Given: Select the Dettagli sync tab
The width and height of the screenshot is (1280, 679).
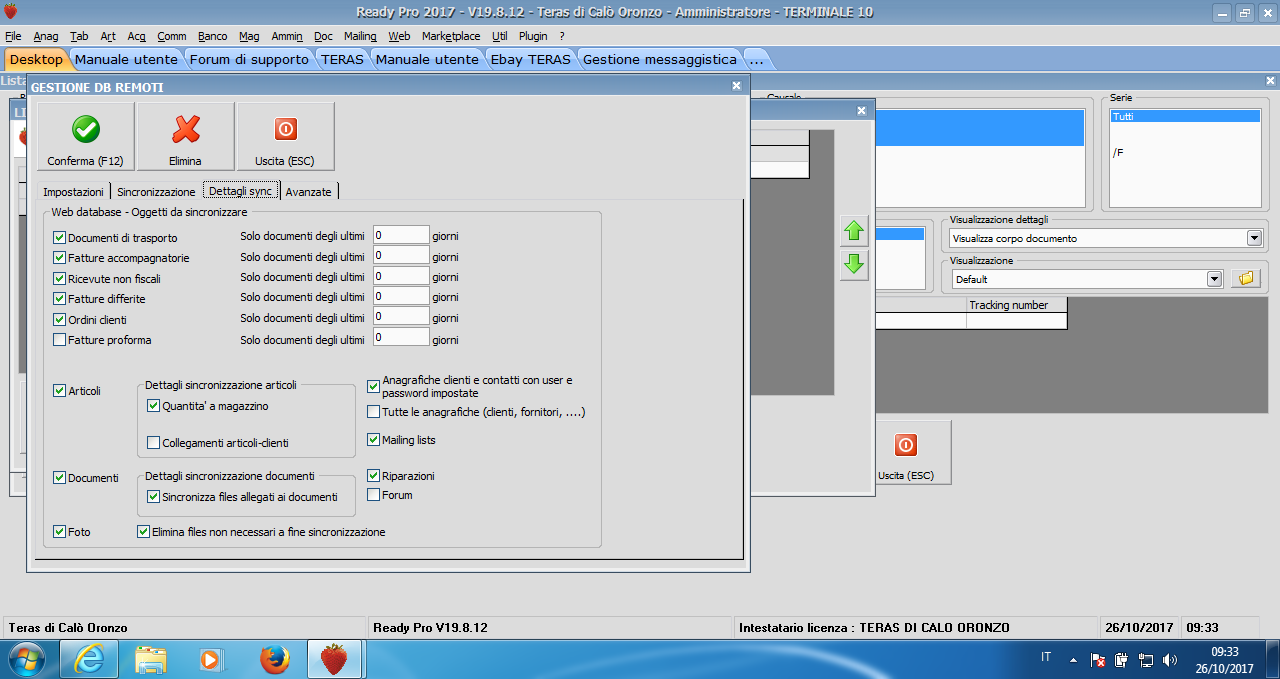Looking at the screenshot, I should pyautogui.click(x=241, y=190).
